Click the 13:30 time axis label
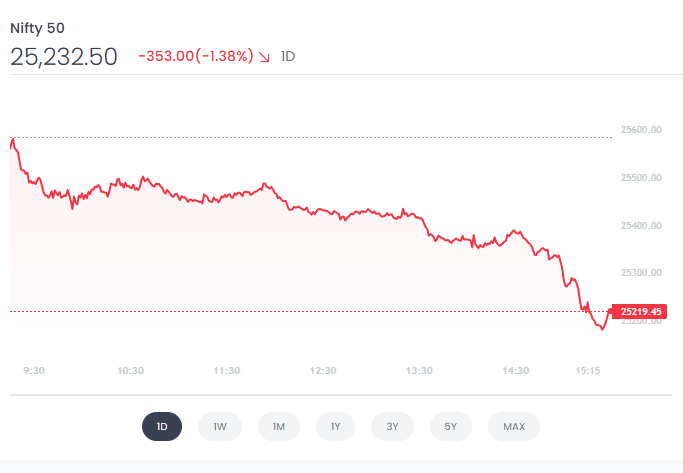The height and width of the screenshot is (473, 683). tap(419, 370)
